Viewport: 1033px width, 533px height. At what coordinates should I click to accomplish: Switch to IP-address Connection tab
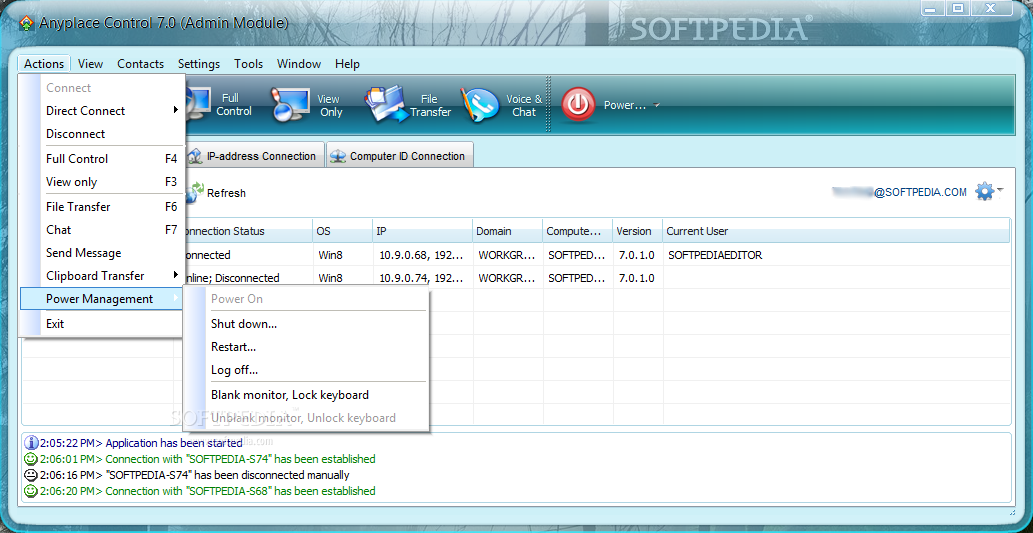coord(255,156)
